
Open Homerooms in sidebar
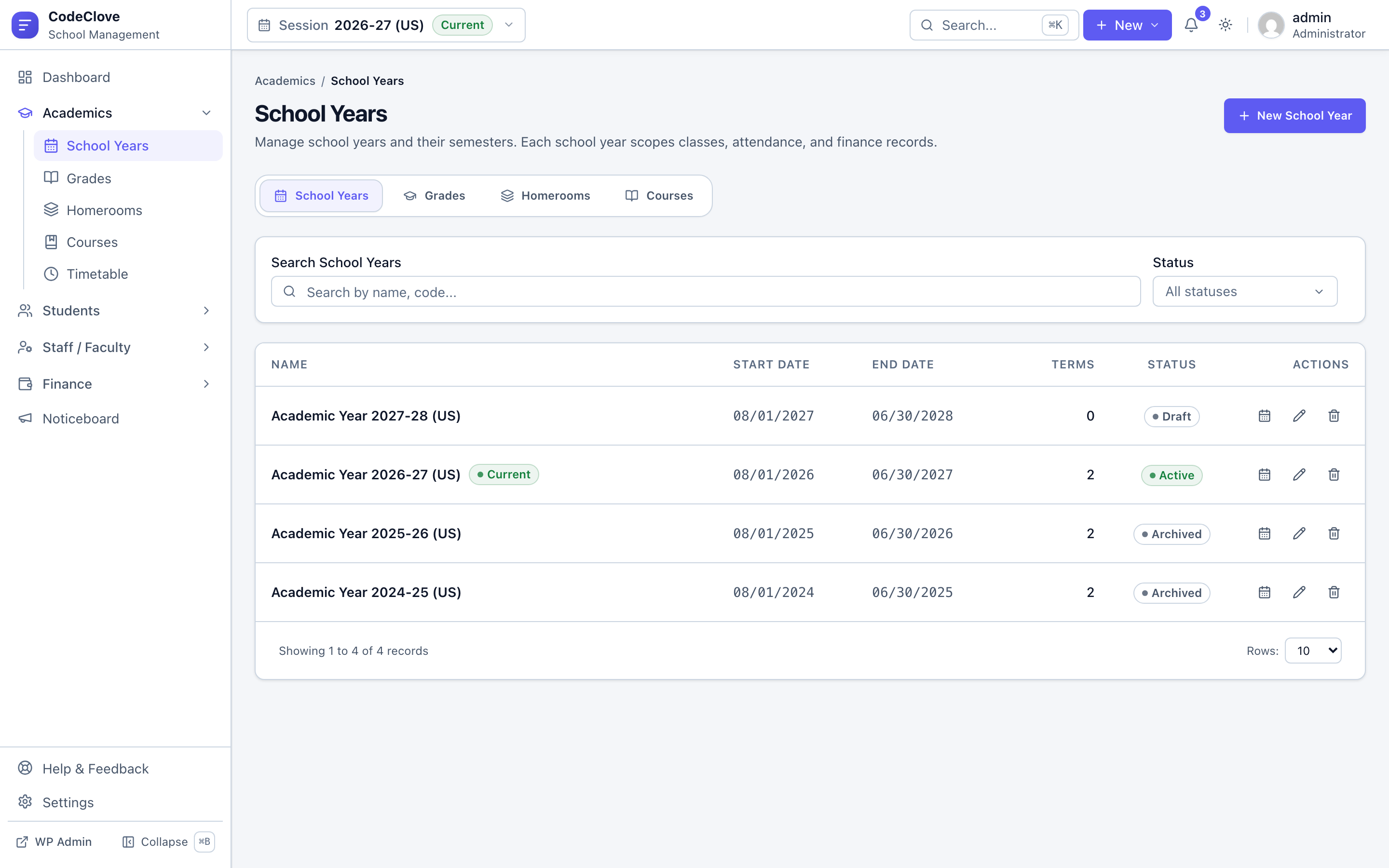[128, 211]
